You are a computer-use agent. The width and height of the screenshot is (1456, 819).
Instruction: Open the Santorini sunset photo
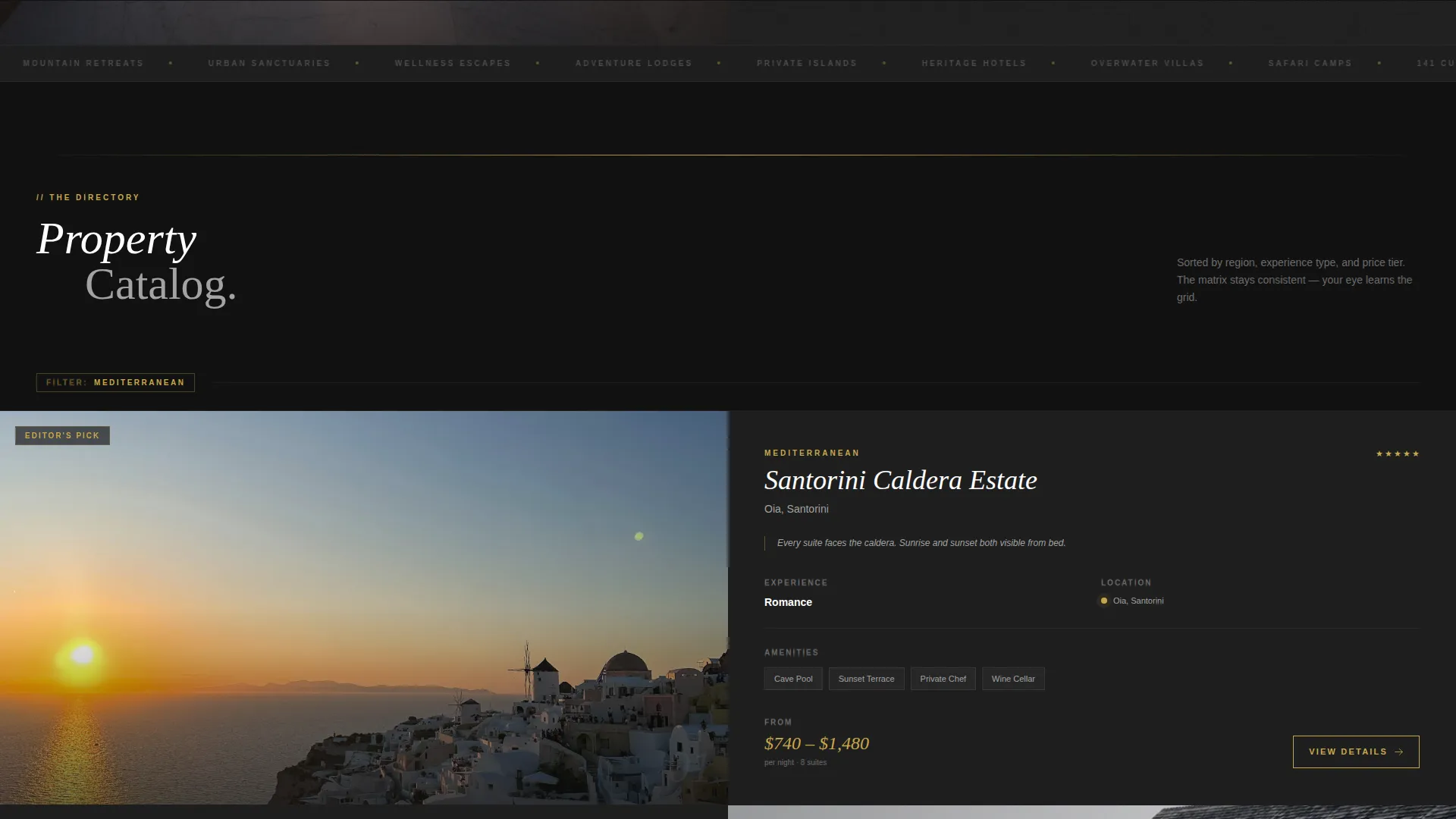pos(364,607)
